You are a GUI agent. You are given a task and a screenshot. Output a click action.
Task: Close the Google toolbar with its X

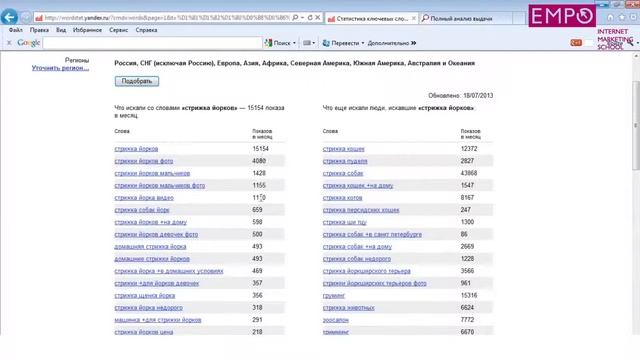[9, 42]
